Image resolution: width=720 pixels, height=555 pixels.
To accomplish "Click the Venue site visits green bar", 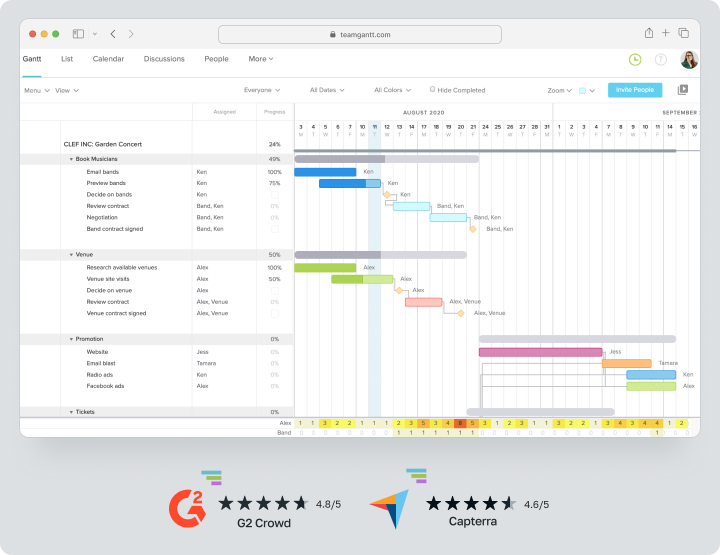I will click(362, 279).
